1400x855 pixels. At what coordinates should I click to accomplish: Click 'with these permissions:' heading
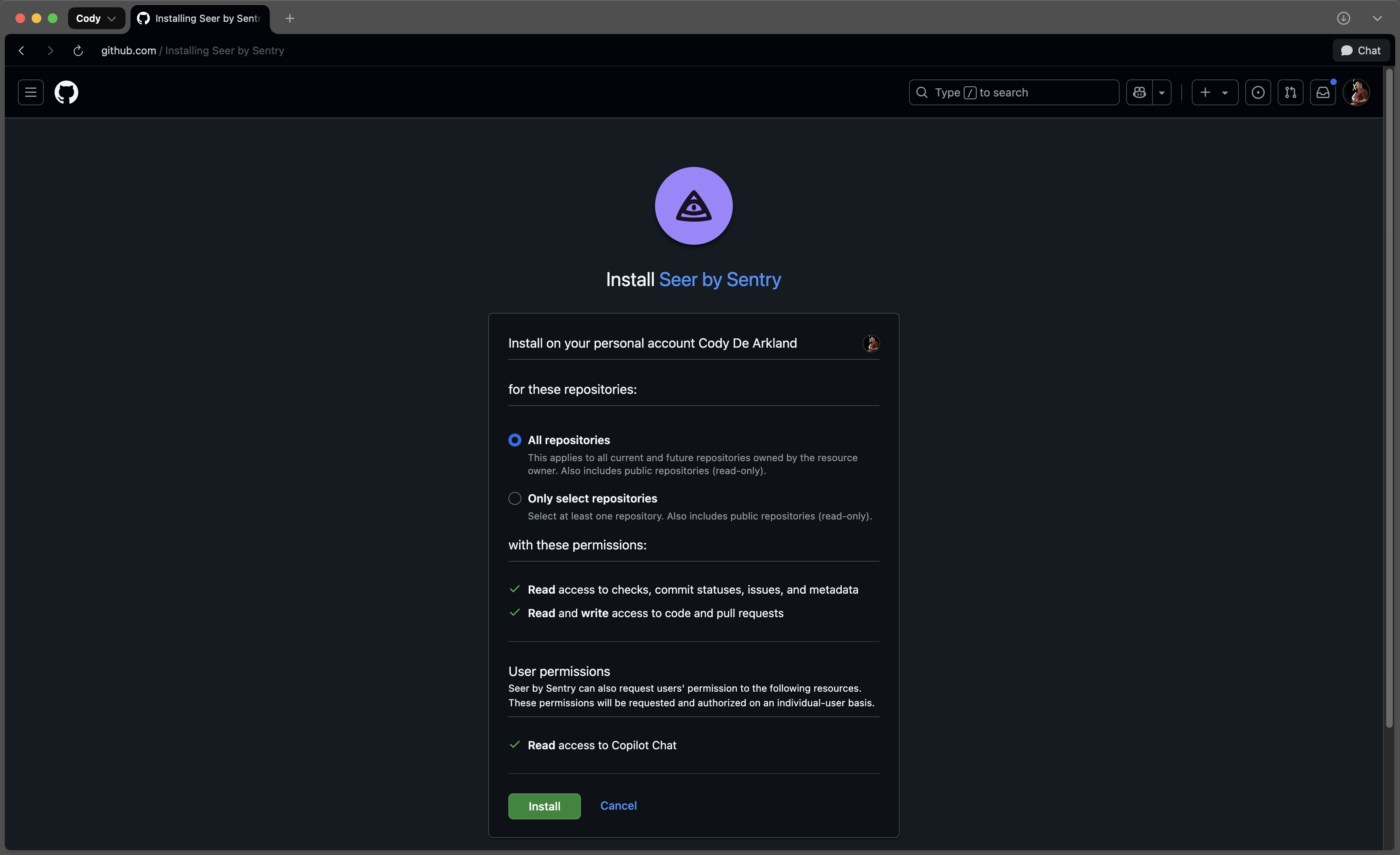pos(577,545)
